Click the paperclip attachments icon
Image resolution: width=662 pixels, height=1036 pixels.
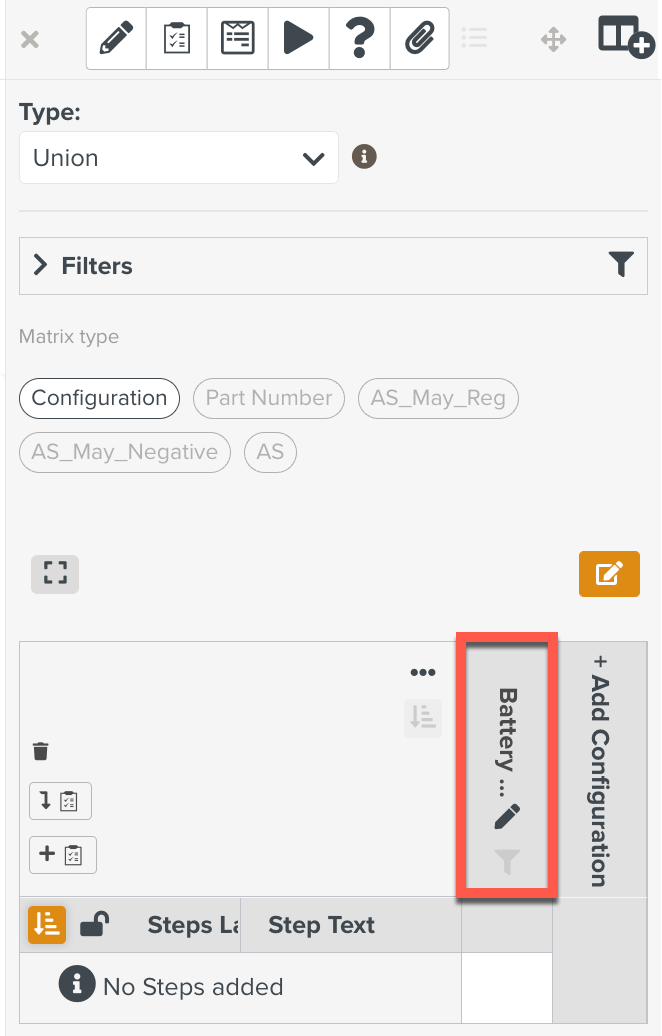419,39
